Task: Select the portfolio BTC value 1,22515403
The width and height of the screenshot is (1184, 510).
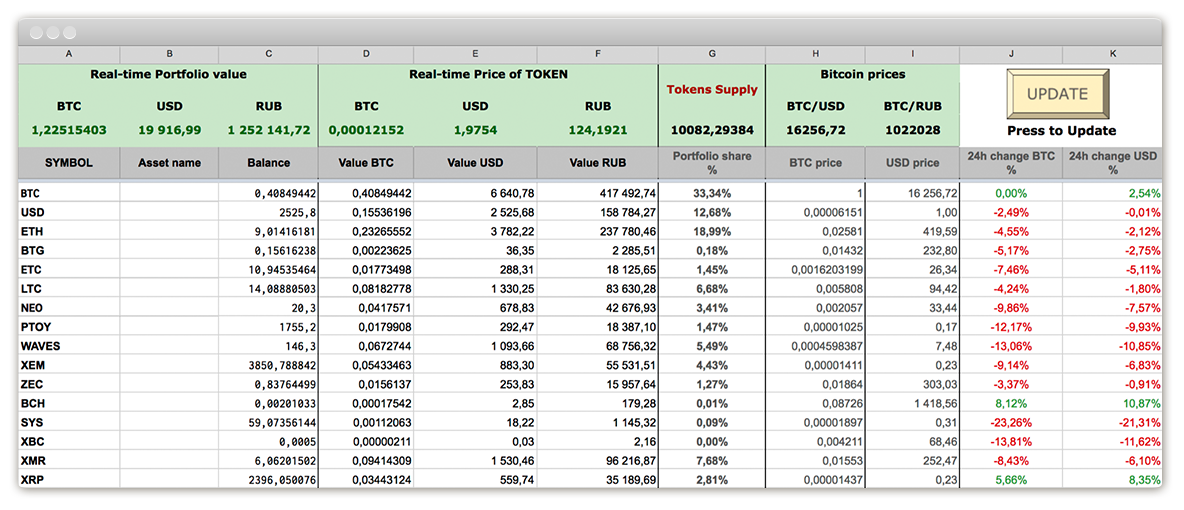Action: (69, 130)
